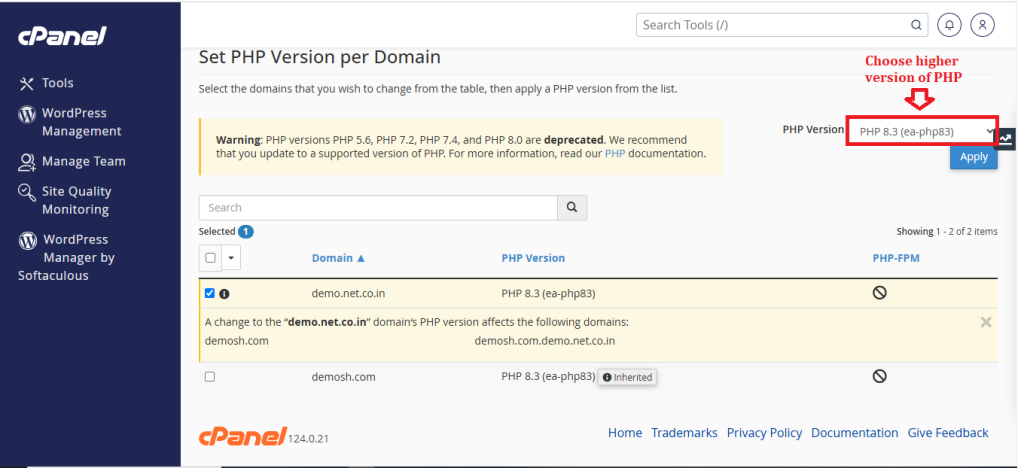Open the user account icon
This screenshot has height=468, width=1024.
click(x=982, y=25)
